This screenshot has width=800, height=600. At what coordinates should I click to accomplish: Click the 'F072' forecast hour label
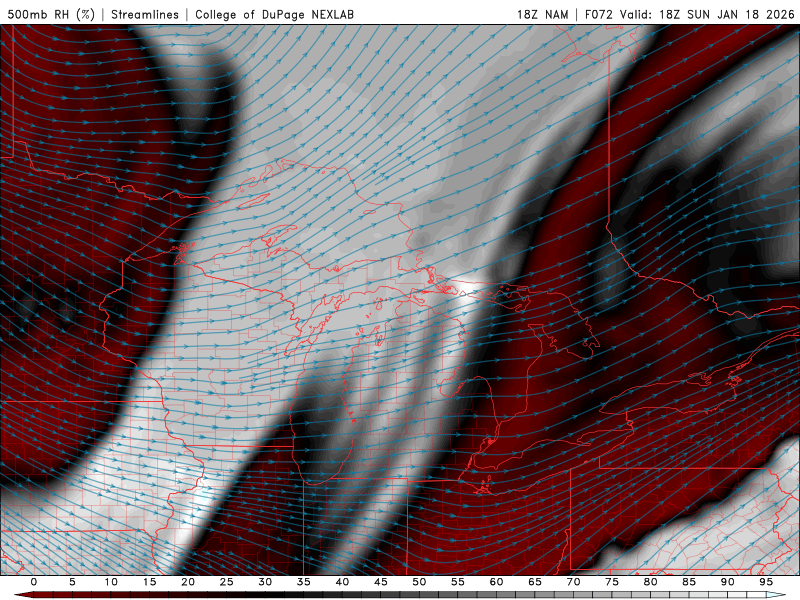[598, 14]
